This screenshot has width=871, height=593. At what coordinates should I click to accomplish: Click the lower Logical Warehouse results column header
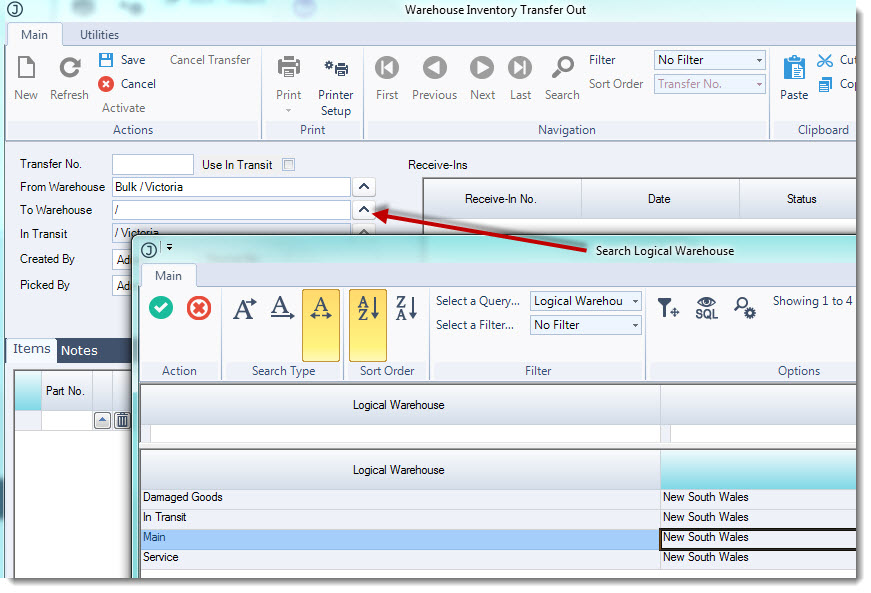click(400, 470)
